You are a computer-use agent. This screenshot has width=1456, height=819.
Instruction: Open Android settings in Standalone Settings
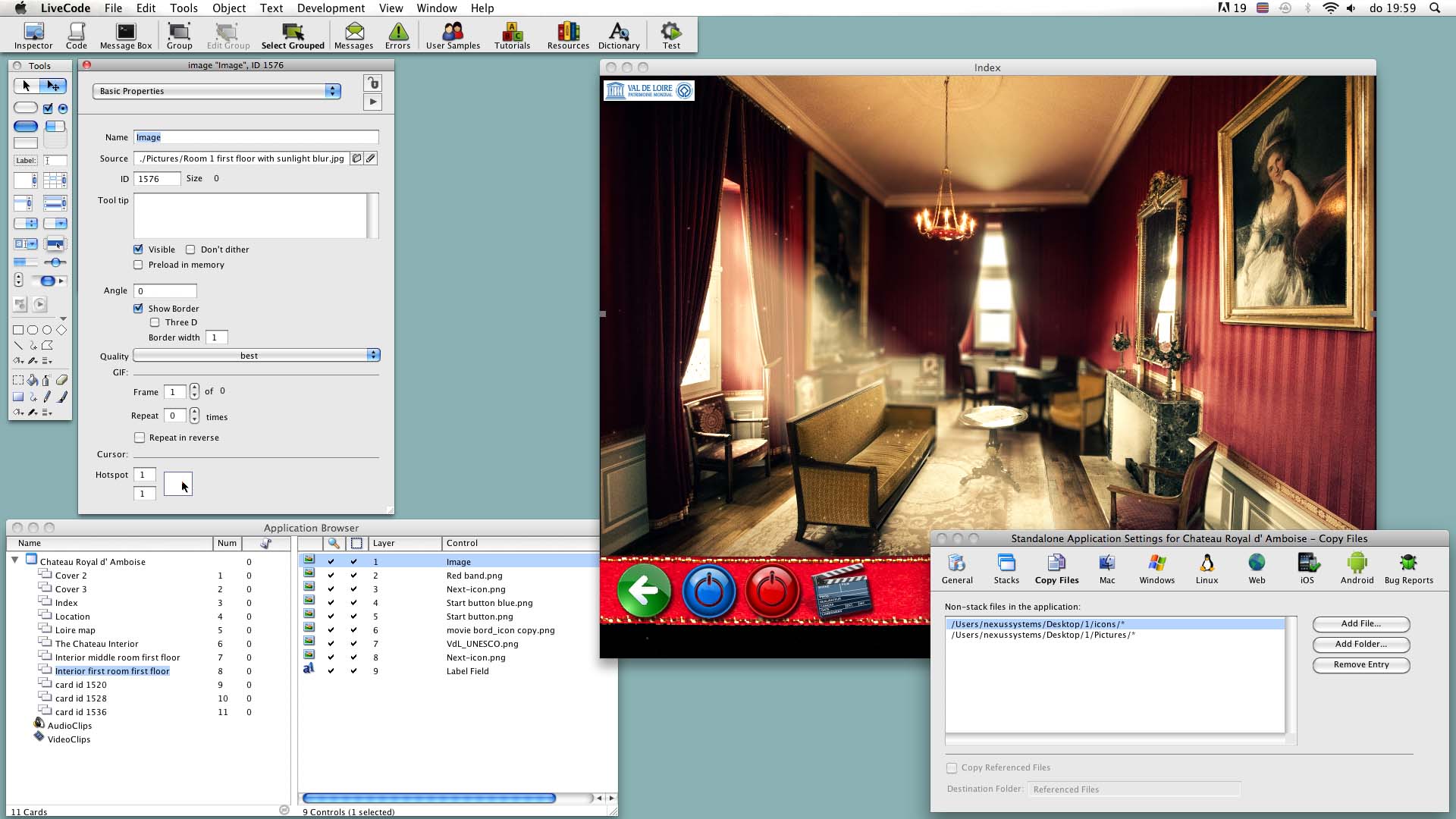1357,568
